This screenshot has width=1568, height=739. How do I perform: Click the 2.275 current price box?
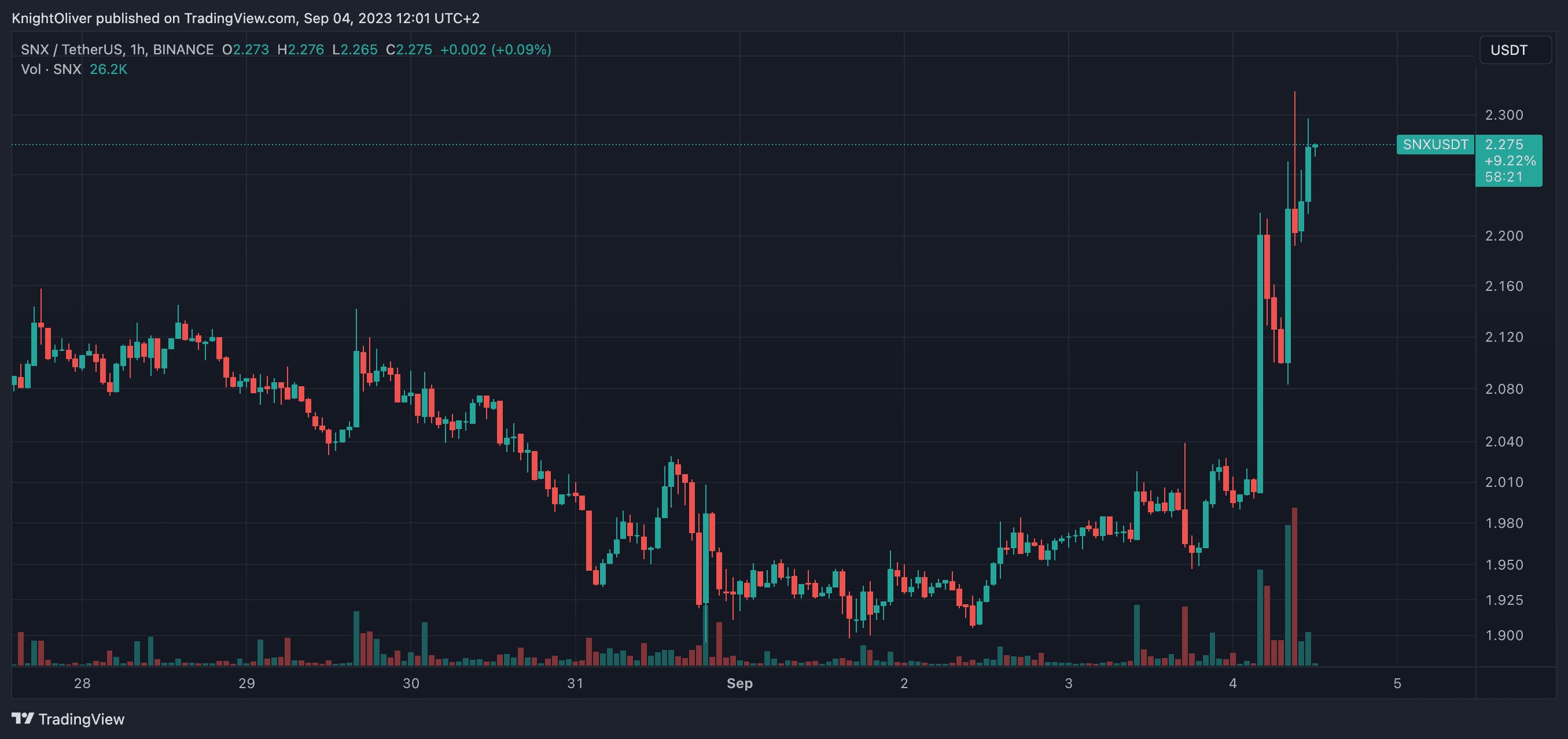click(1508, 161)
